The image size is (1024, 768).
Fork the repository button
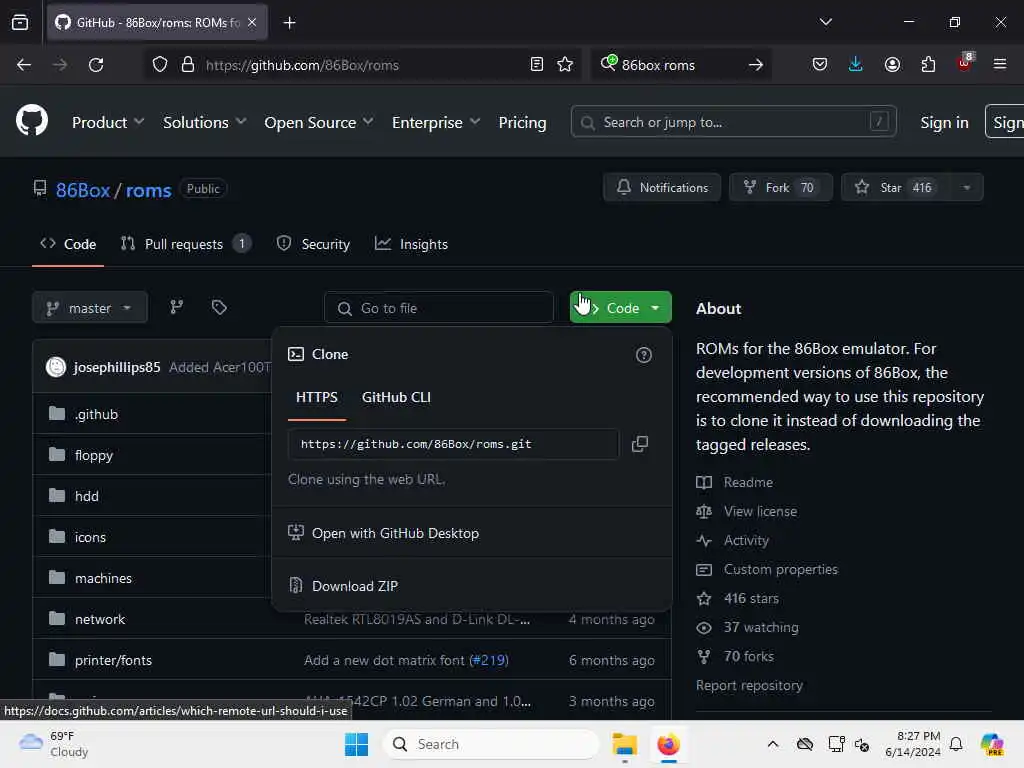coord(780,187)
